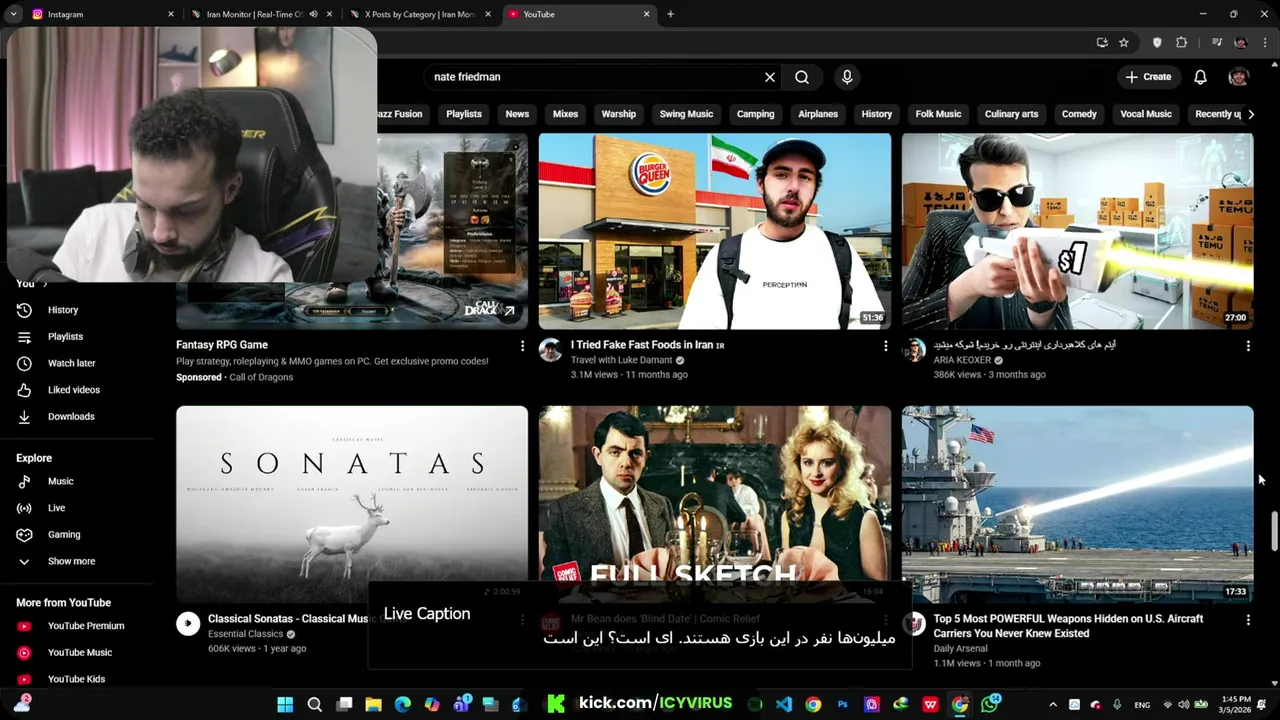Open Watch later in the sidebar
Screen dimensions: 1280x720
point(71,363)
